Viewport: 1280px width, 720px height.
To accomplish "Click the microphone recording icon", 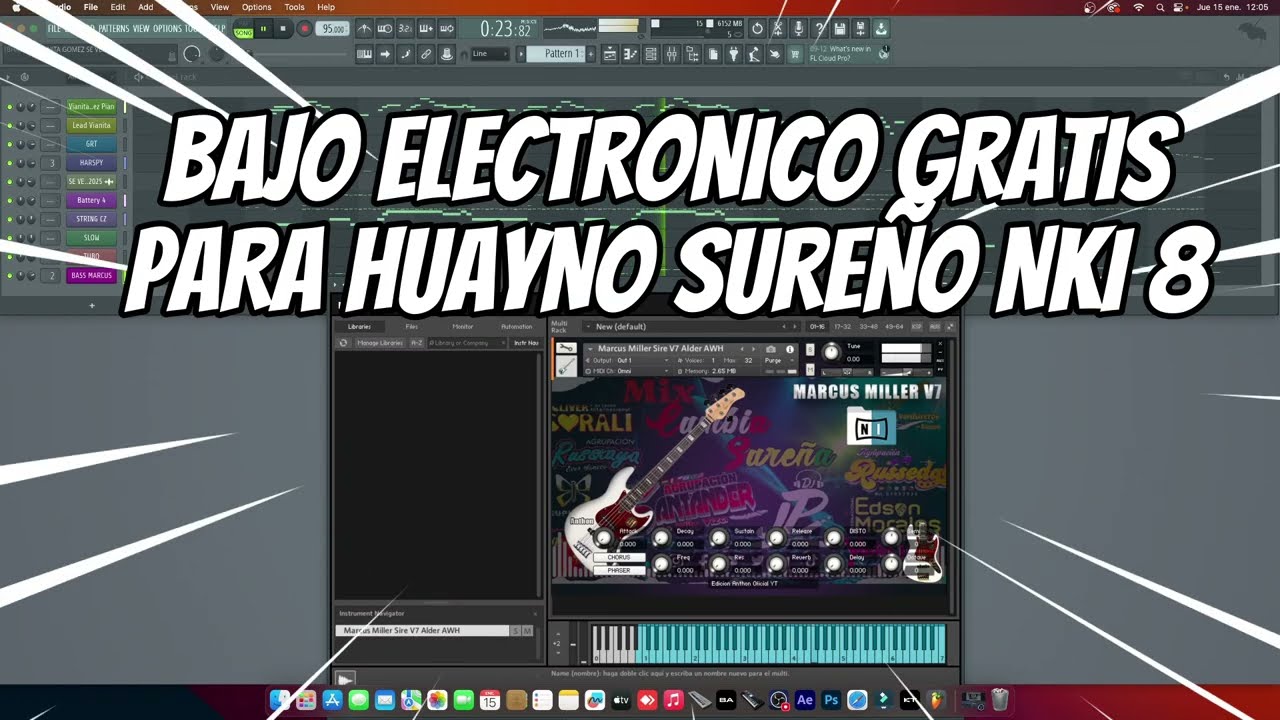I will coord(799,29).
